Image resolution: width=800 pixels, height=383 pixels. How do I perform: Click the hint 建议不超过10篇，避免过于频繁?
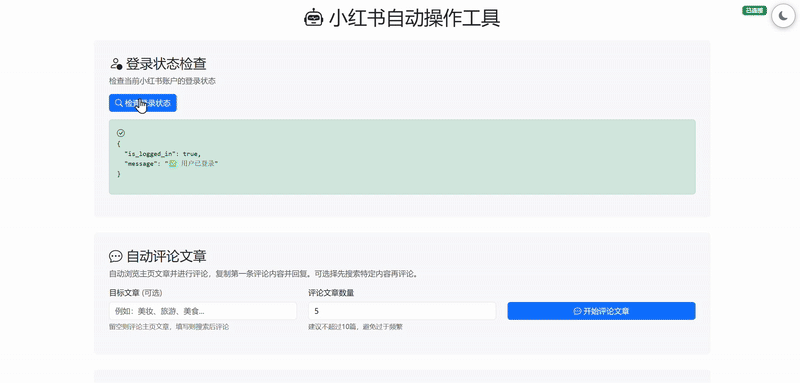click(x=356, y=327)
